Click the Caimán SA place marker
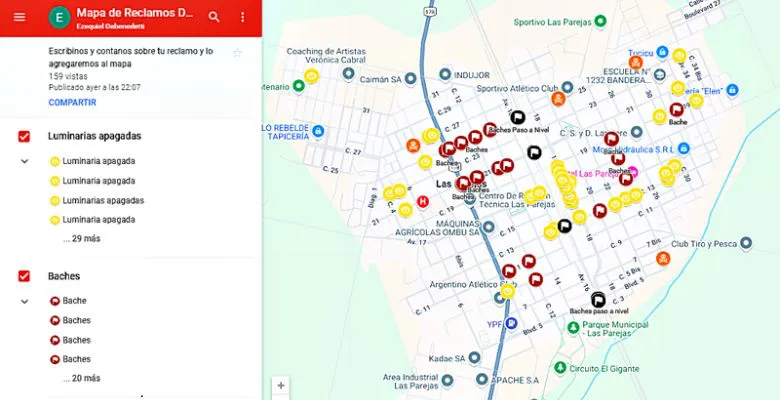 [x=410, y=79]
